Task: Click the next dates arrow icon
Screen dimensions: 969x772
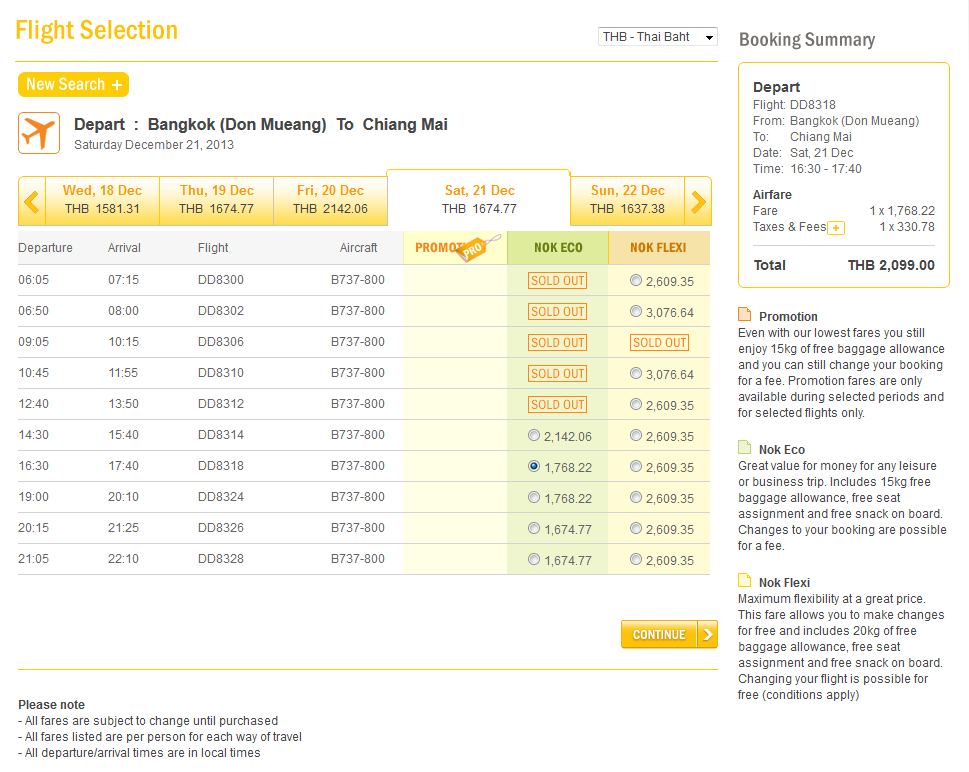Action: click(698, 201)
